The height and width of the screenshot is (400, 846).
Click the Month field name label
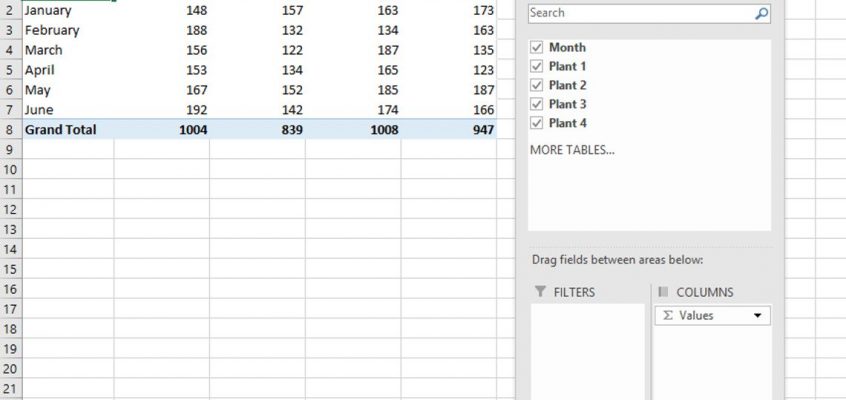567,48
